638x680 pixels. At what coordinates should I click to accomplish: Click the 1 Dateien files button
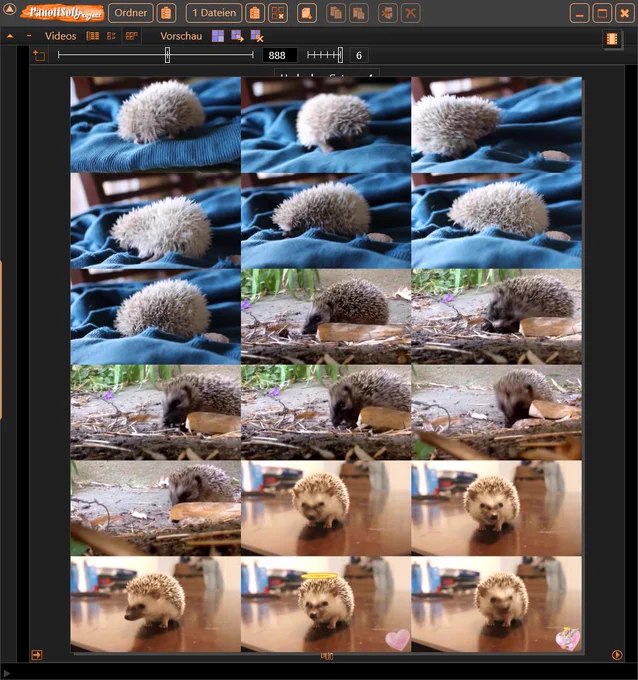[214, 13]
